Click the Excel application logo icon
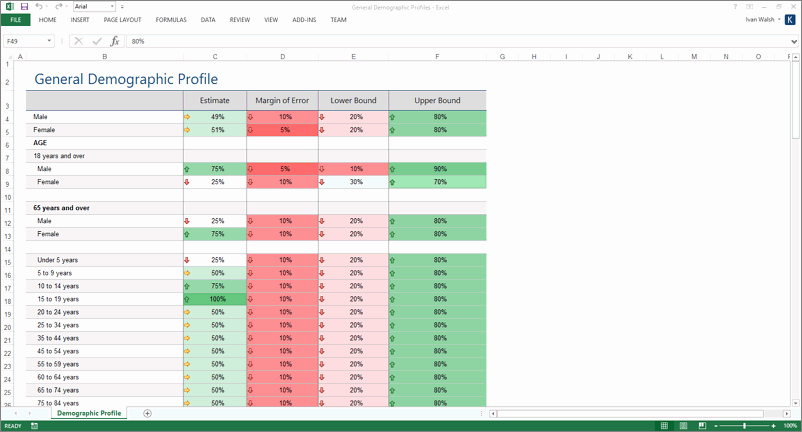This screenshot has height=432, width=802. pos(9,7)
